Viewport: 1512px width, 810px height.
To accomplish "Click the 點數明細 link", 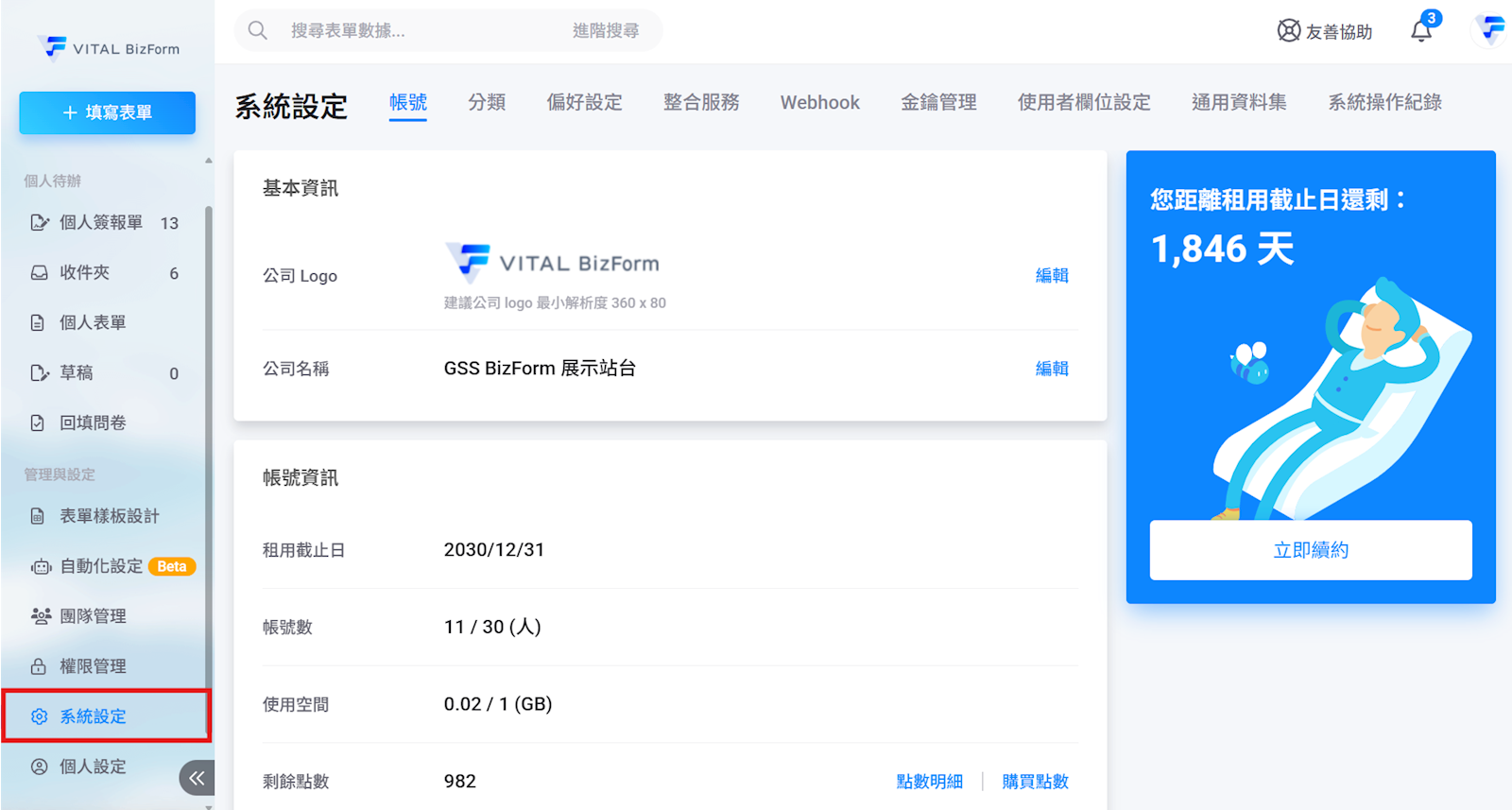I will pyautogui.click(x=929, y=782).
